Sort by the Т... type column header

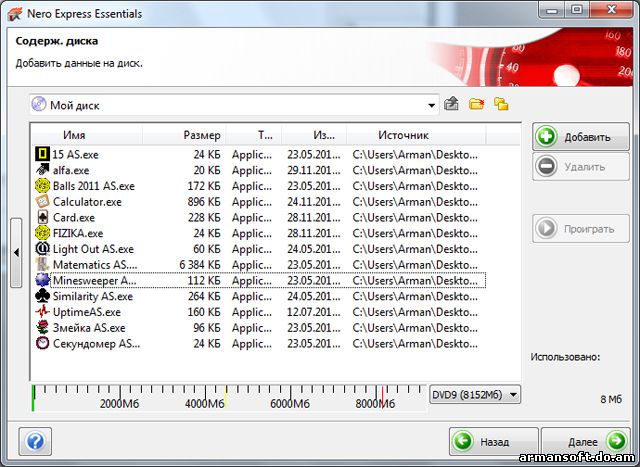pos(254,135)
